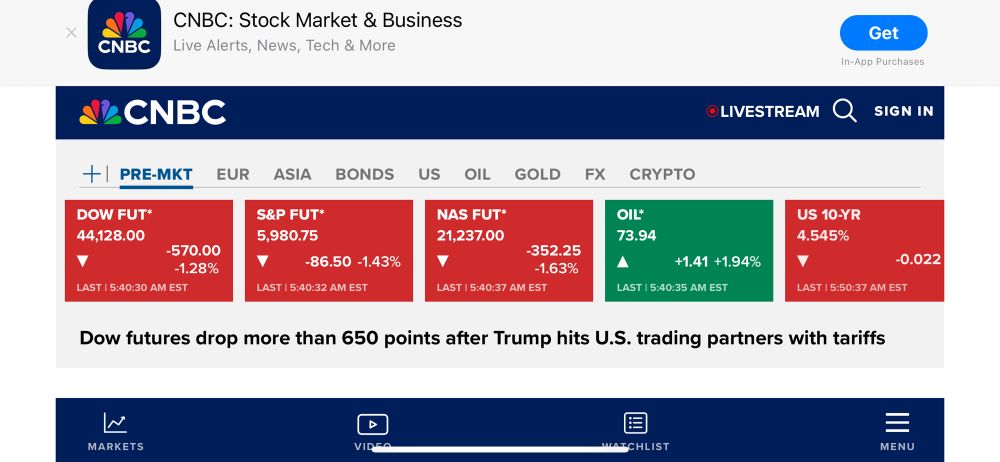Viewport: 1000px width, 462px height.
Task: Select the BONDS tab
Action: (x=365, y=174)
